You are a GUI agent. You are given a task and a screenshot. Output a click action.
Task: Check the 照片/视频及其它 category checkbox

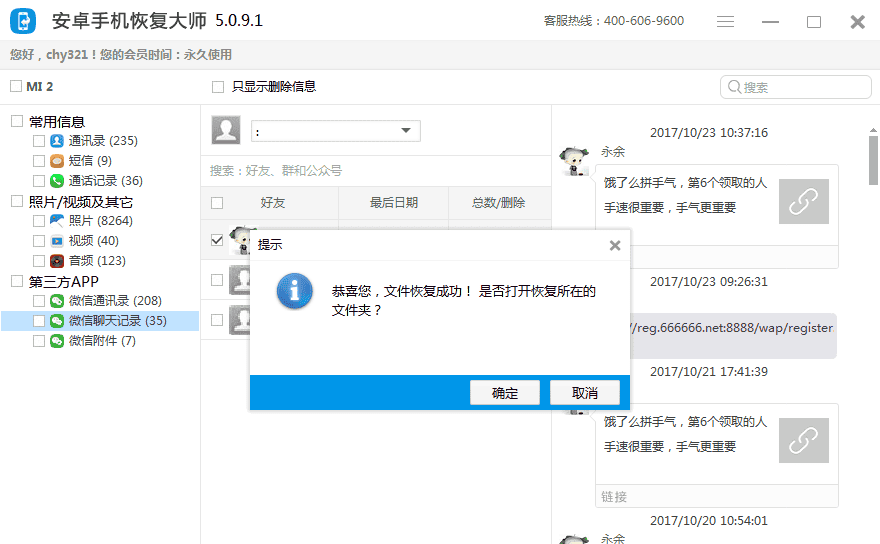[17, 201]
